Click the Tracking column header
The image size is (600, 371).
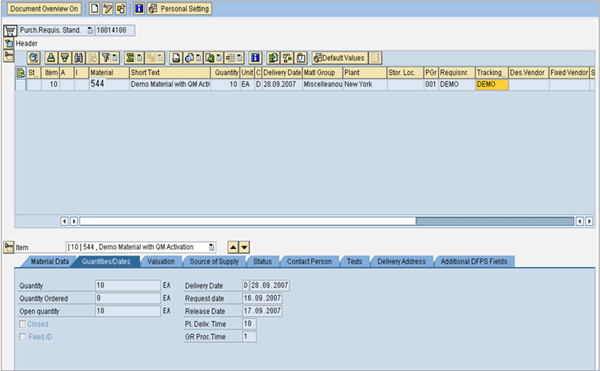click(492, 73)
